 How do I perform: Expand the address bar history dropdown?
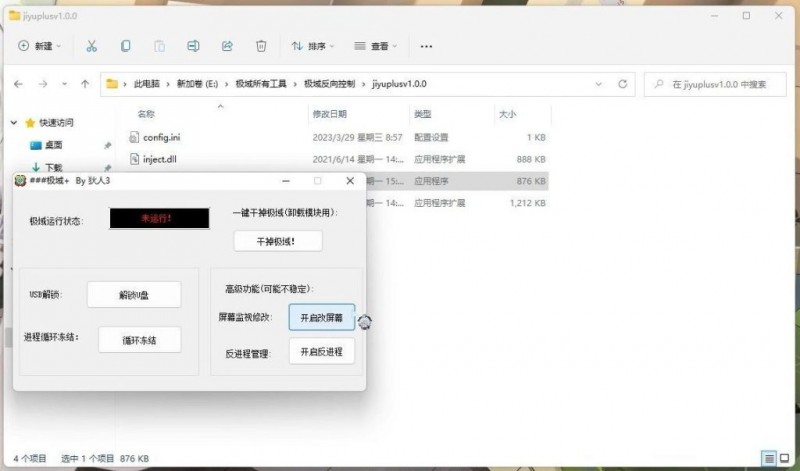[598, 84]
